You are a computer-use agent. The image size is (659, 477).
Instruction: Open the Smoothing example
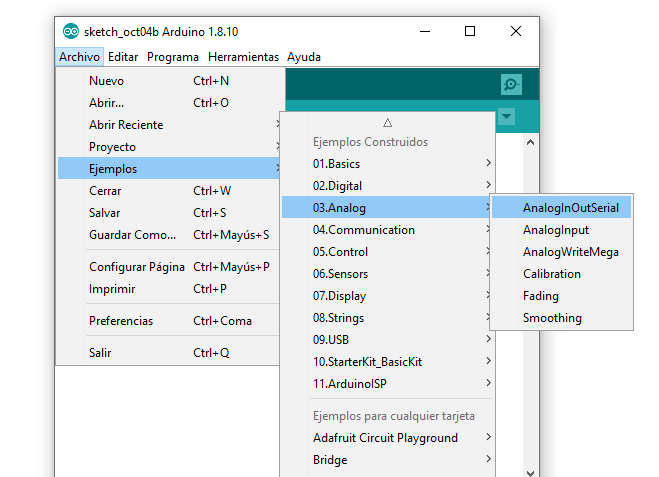561,317
